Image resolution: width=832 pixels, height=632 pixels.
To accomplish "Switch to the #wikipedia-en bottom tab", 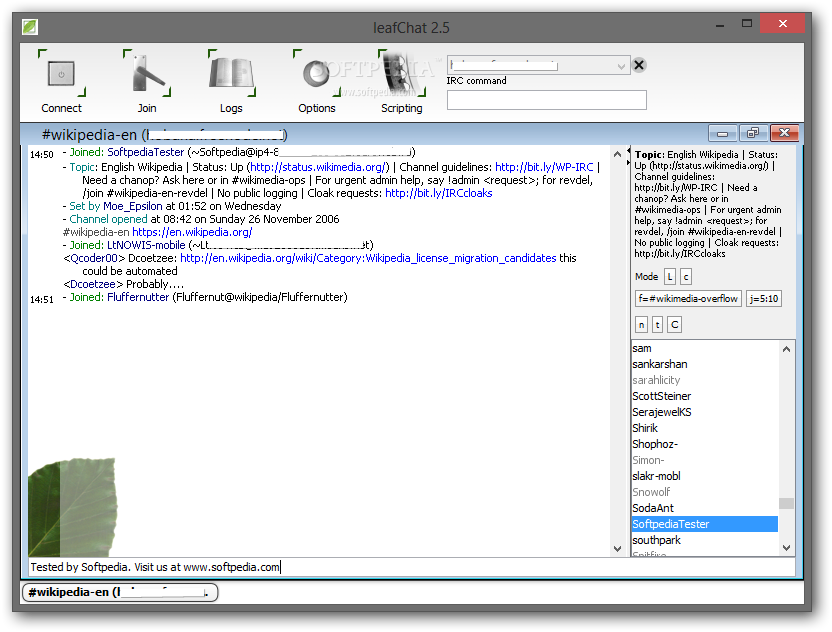I will (120, 592).
